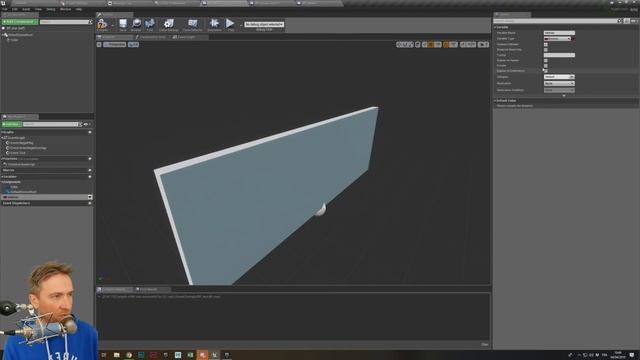This screenshot has height=360, width=640.
Task: Start Play from the toolbar
Action: (x=230, y=24)
